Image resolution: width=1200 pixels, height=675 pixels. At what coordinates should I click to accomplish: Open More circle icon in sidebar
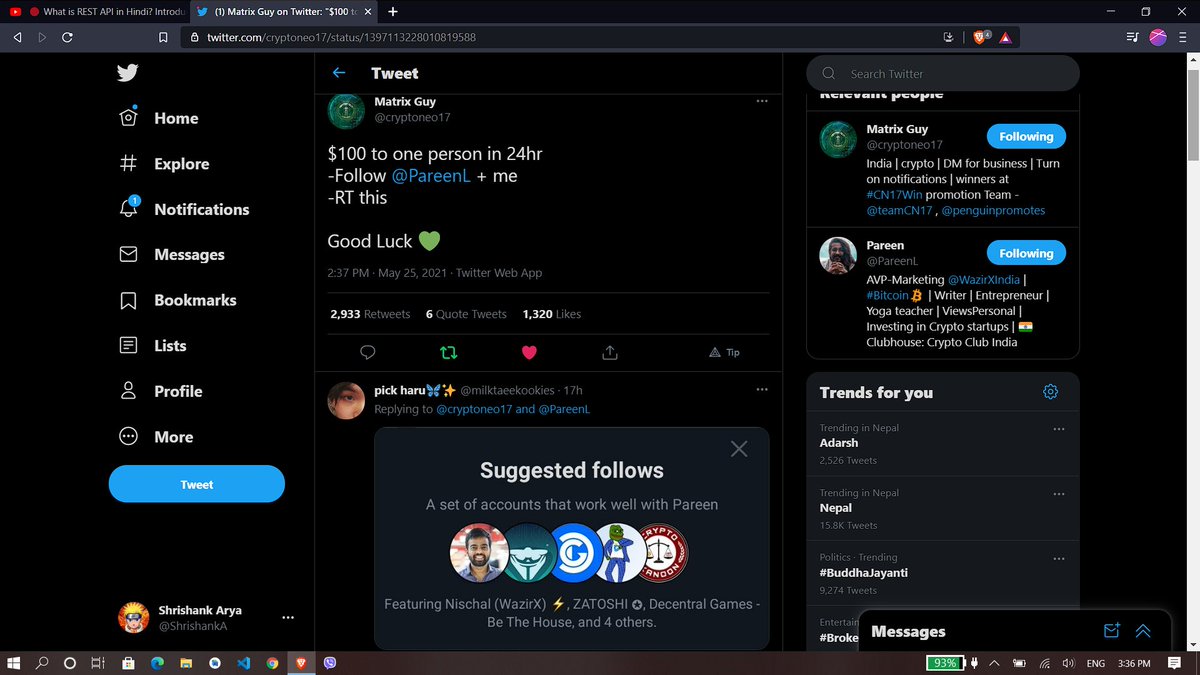click(128, 437)
